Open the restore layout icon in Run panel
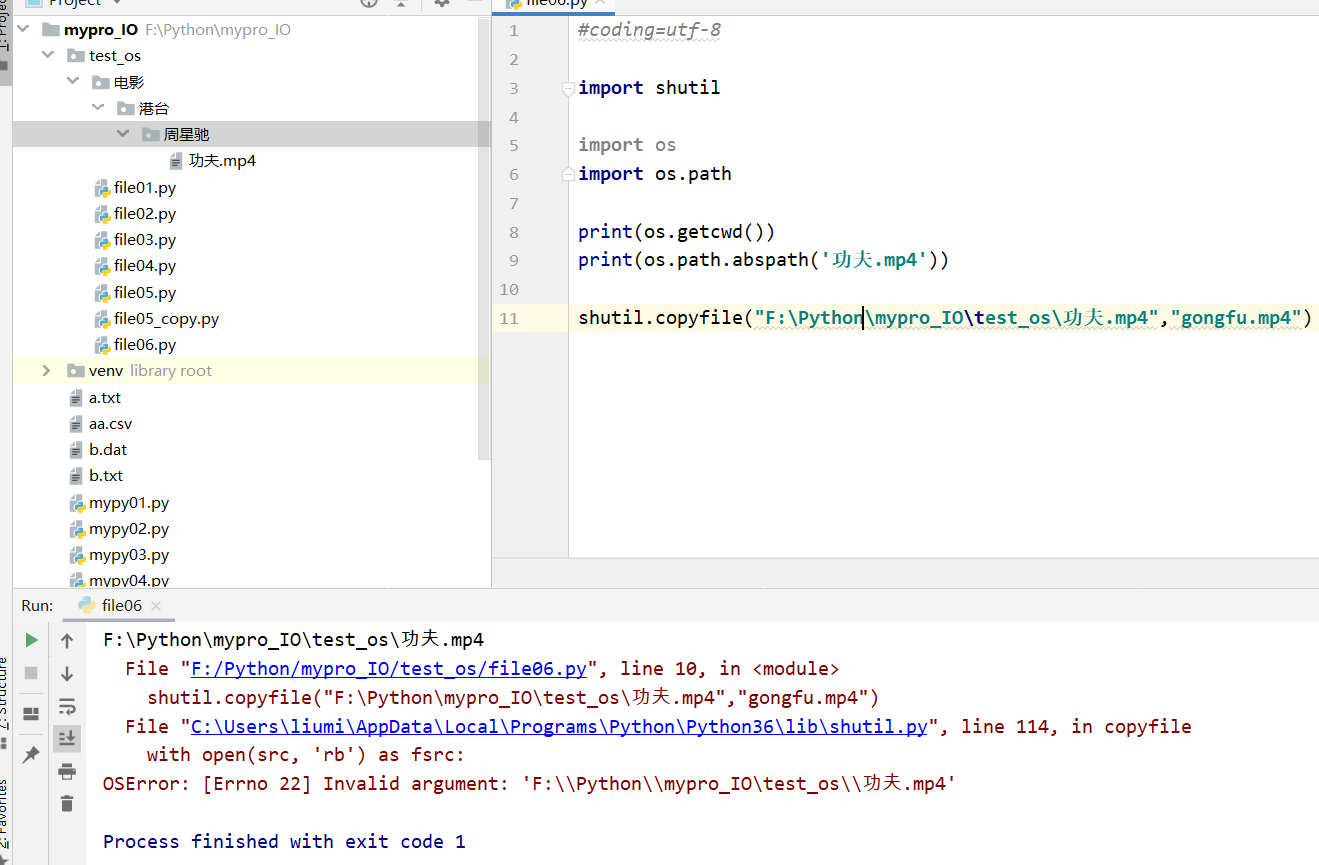1319x865 pixels. pyautogui.click(x=31, y=713)
